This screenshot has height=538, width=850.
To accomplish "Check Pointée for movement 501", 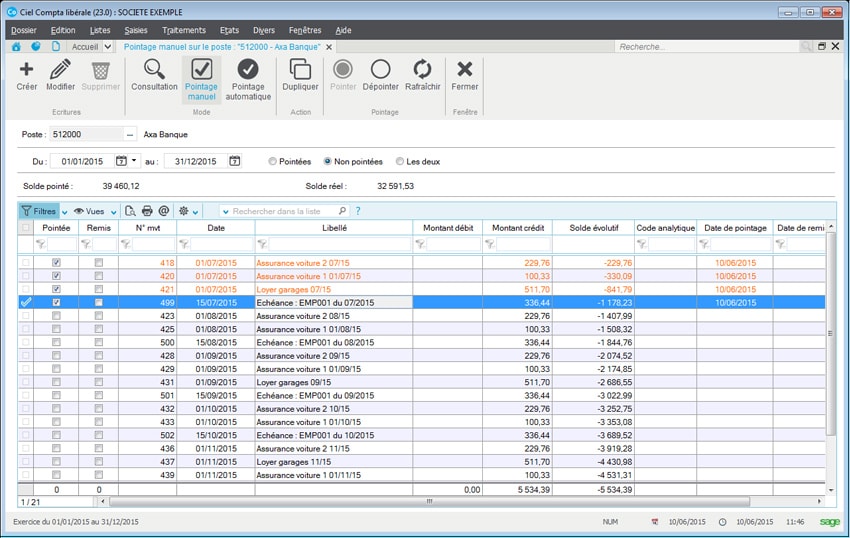I will [56, 395].
